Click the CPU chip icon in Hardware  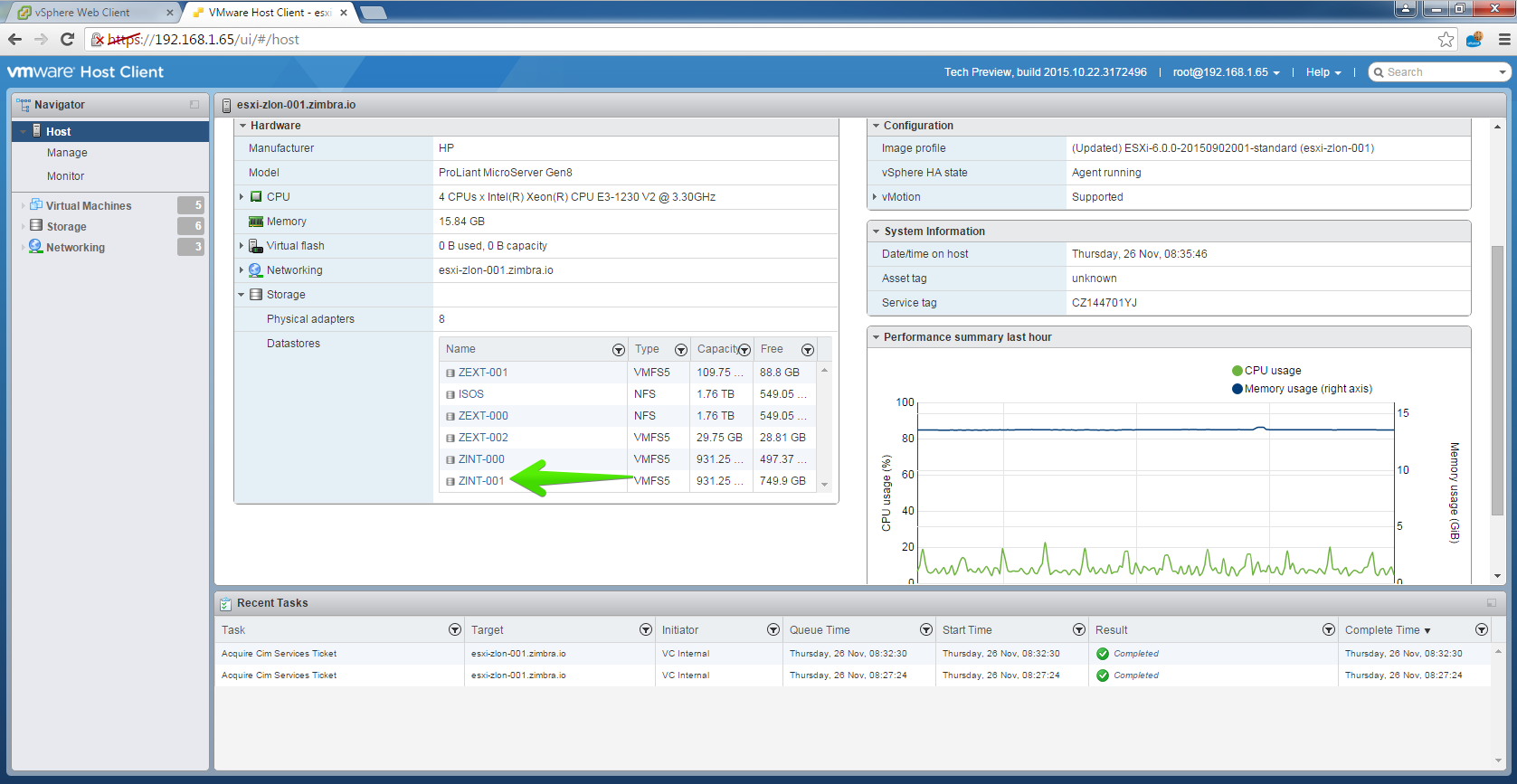(256, 196)
